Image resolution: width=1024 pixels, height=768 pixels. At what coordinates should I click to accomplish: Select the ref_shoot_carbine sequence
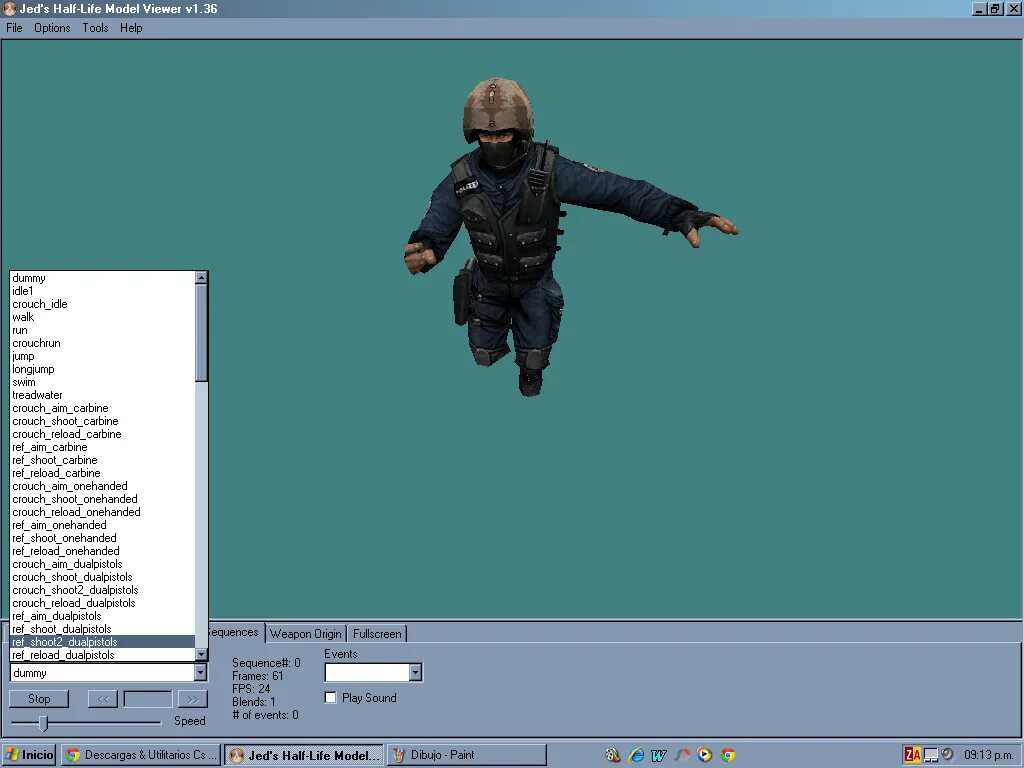[x=103, y=460]
